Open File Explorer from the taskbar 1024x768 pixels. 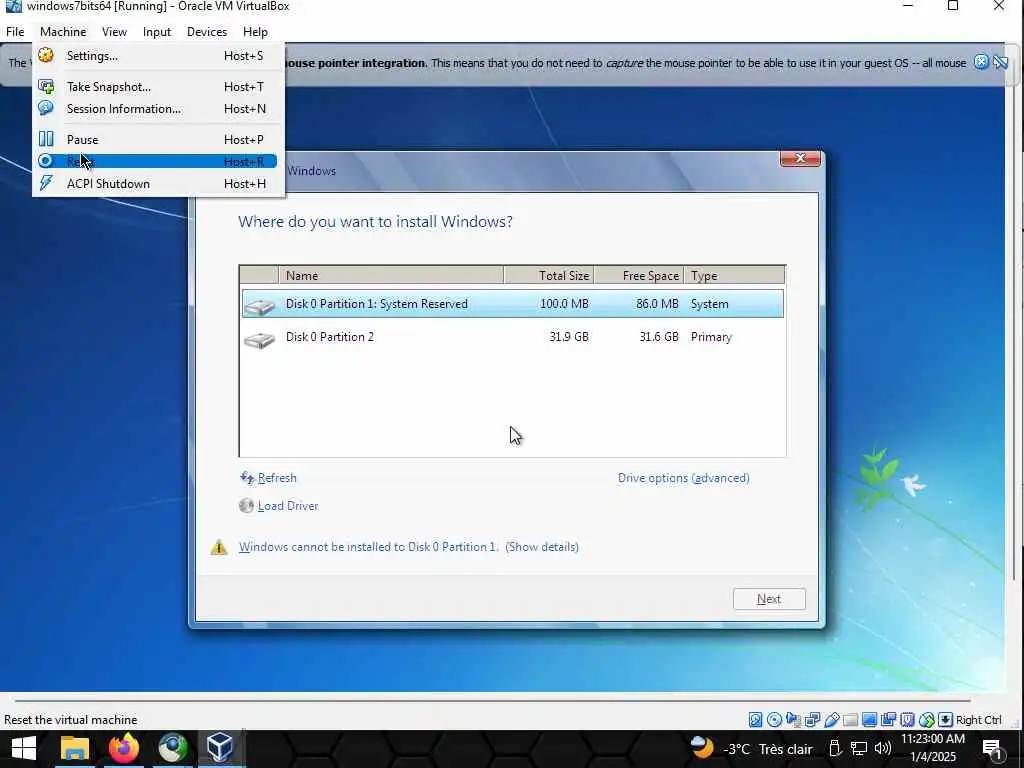coord(74,748)
